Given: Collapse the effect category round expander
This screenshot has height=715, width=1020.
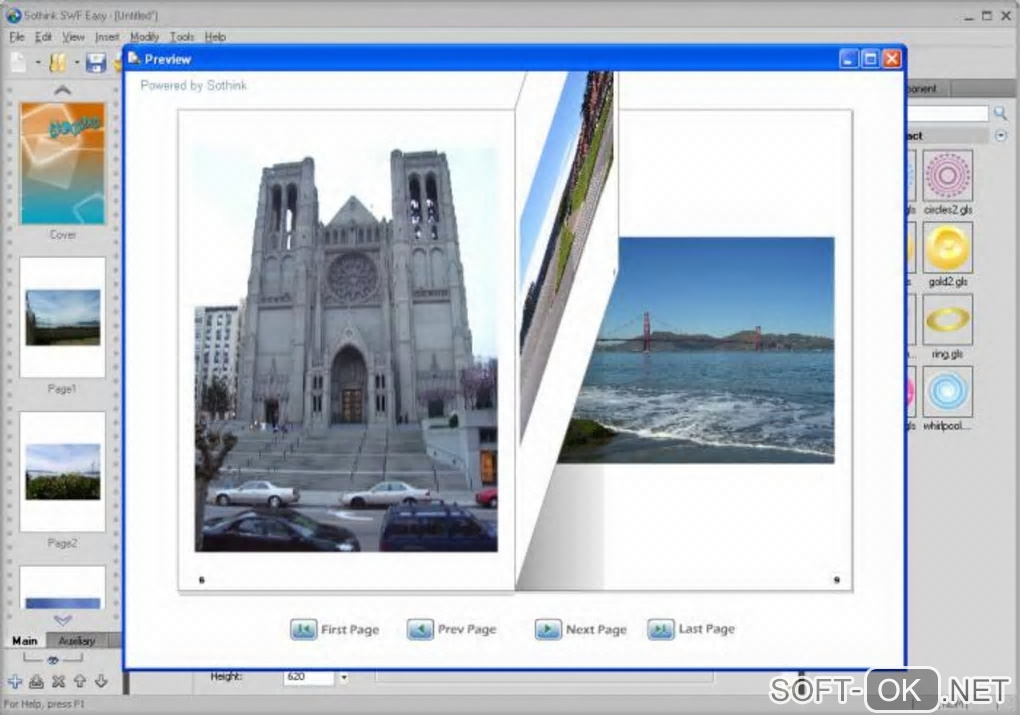Looking at the screenshot, I should 1001,135.
